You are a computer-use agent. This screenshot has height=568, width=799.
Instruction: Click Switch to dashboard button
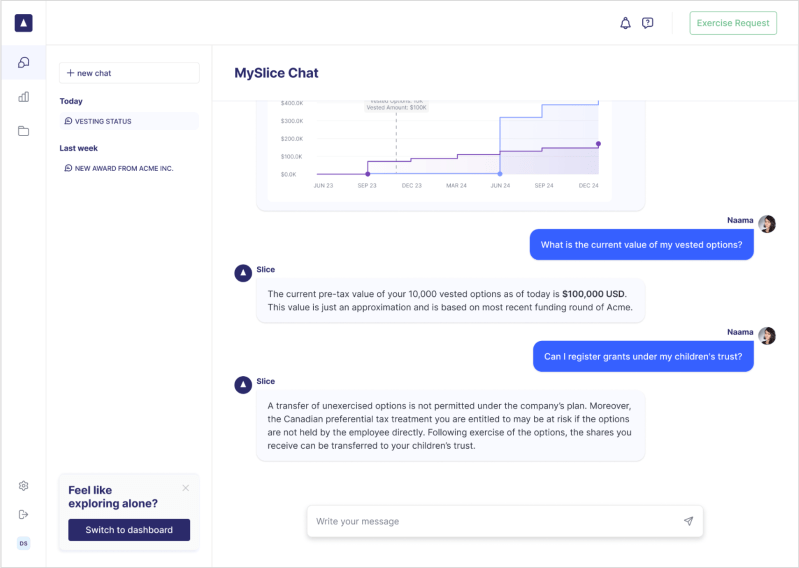129,530
